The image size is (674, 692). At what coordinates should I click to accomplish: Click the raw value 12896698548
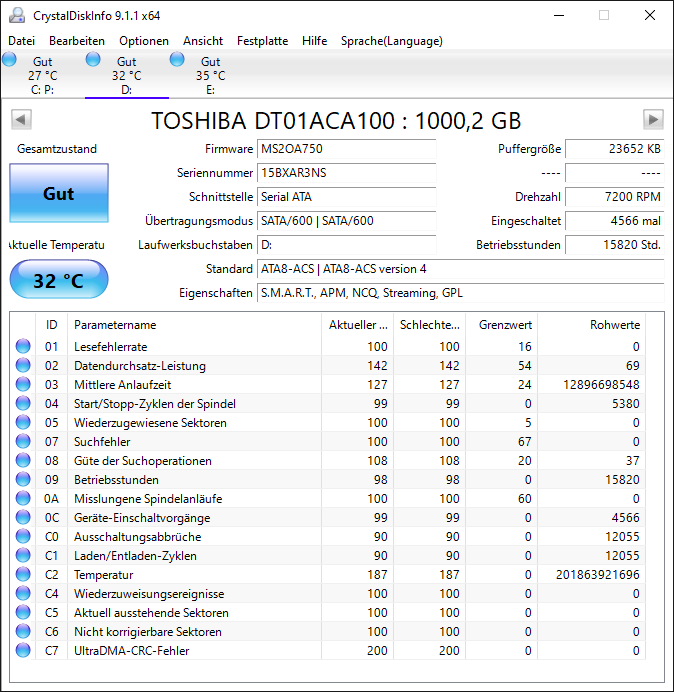point(601,384)
